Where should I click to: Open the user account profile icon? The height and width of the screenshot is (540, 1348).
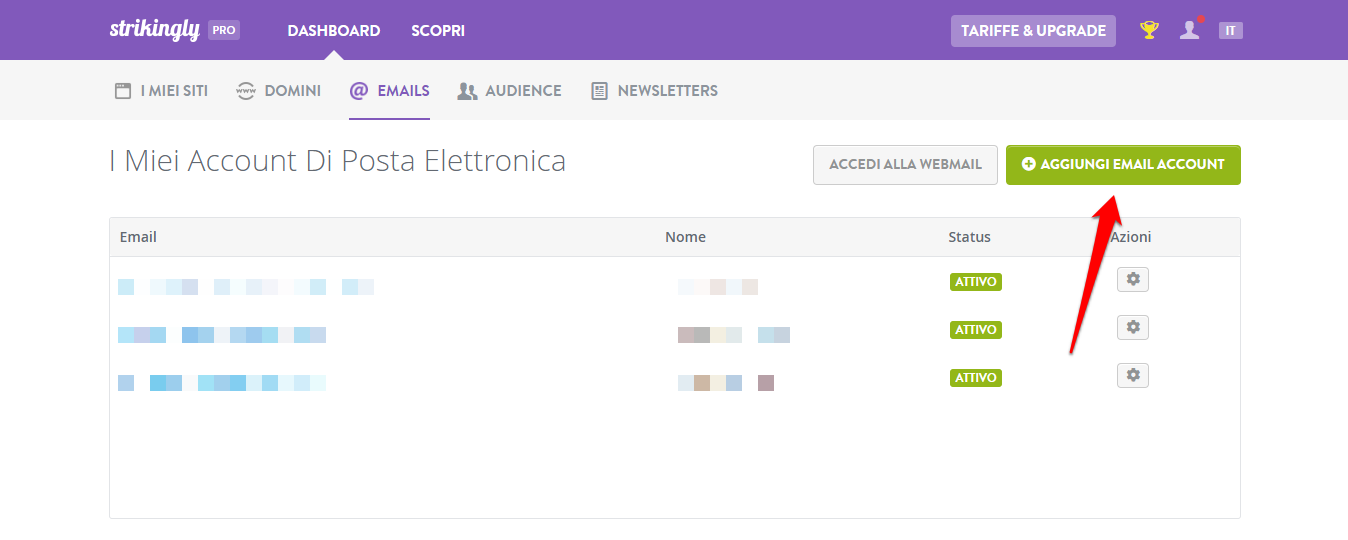1189,30
